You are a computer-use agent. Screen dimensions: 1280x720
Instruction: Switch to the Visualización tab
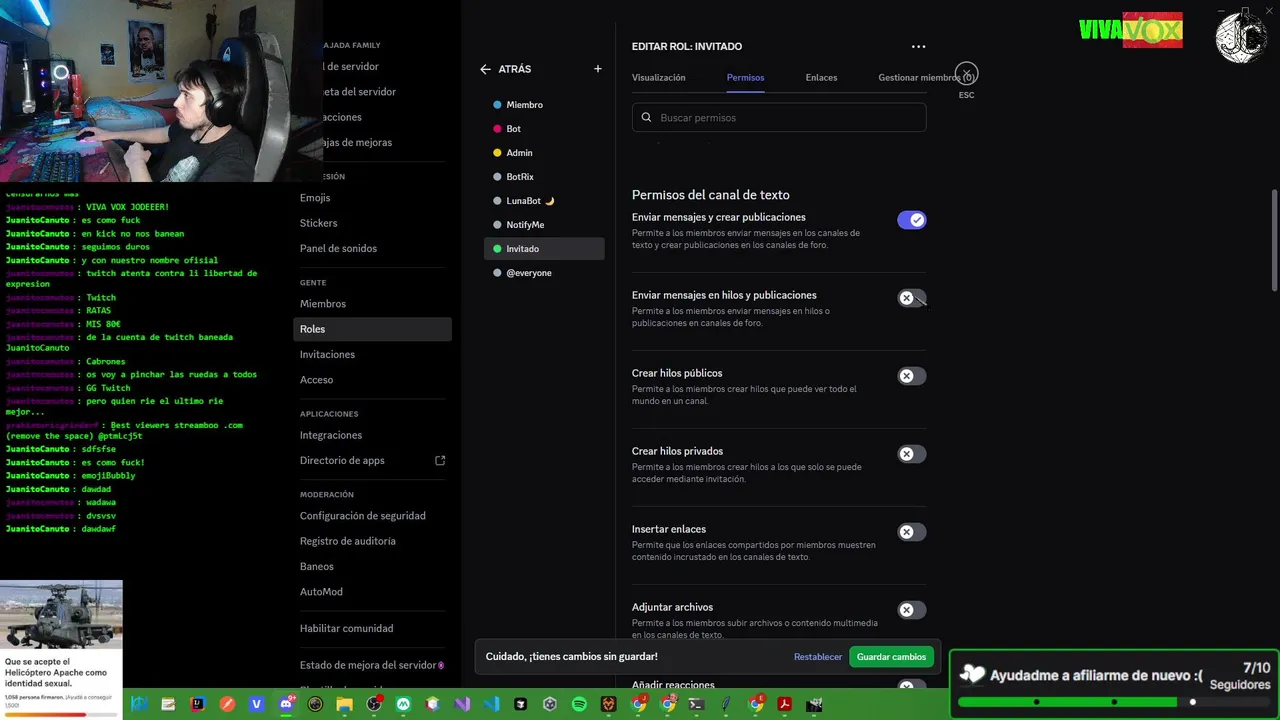[x=658, y=77]
